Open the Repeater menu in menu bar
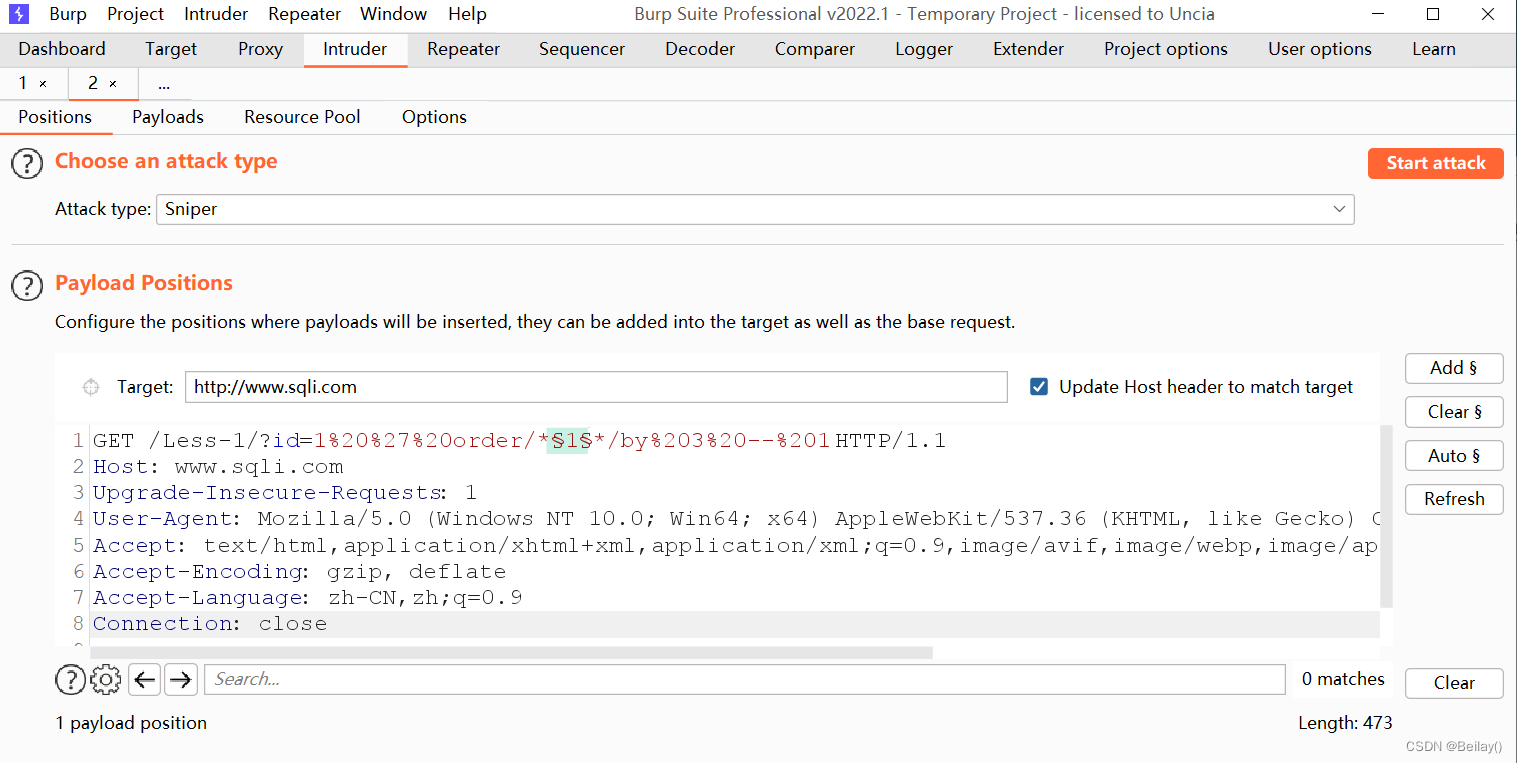1517x763 pixels. click(305, 14)
